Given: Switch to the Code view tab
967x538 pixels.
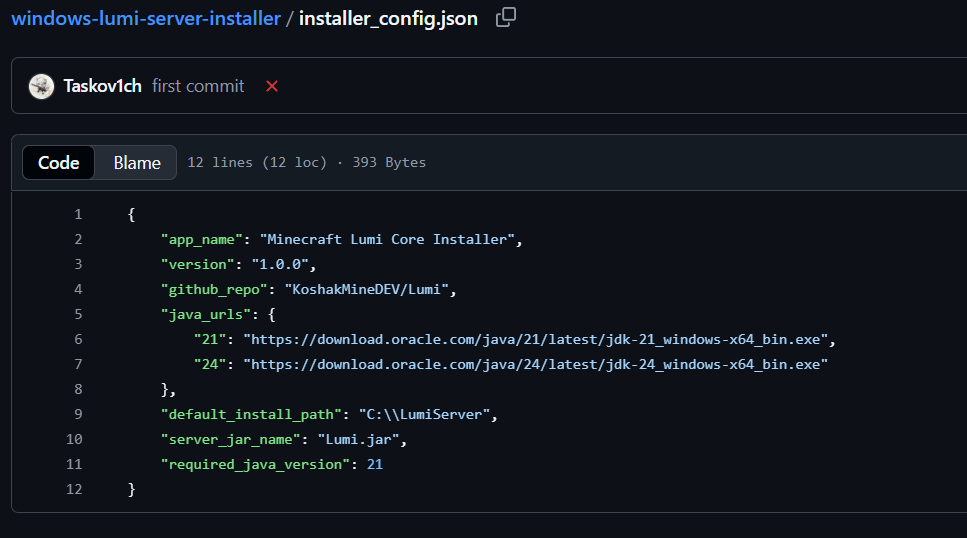Looking at the screenshot, I should [59, 162].
